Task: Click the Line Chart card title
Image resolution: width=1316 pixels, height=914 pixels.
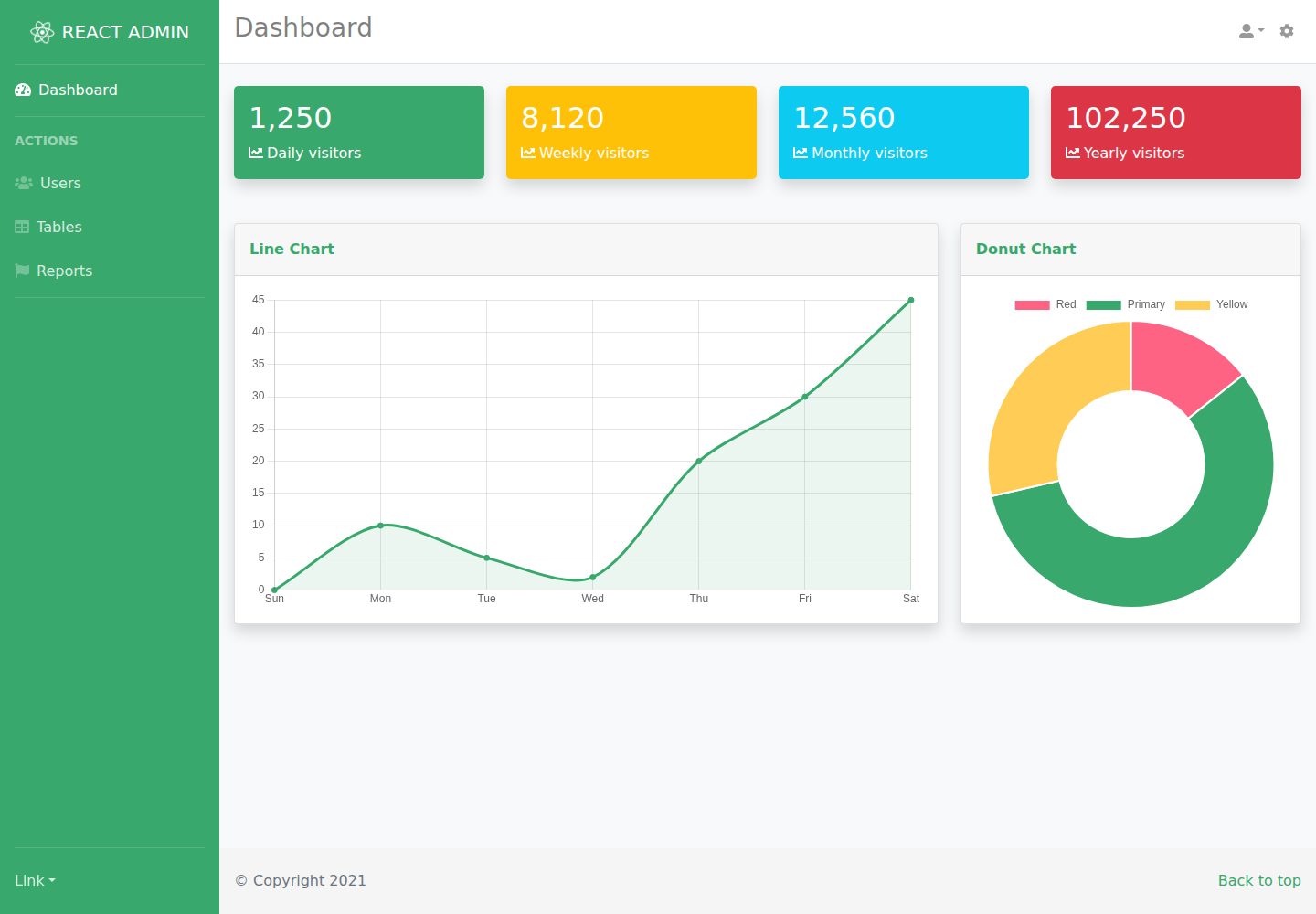Action: pyautogui.click(x=292, y=249)
